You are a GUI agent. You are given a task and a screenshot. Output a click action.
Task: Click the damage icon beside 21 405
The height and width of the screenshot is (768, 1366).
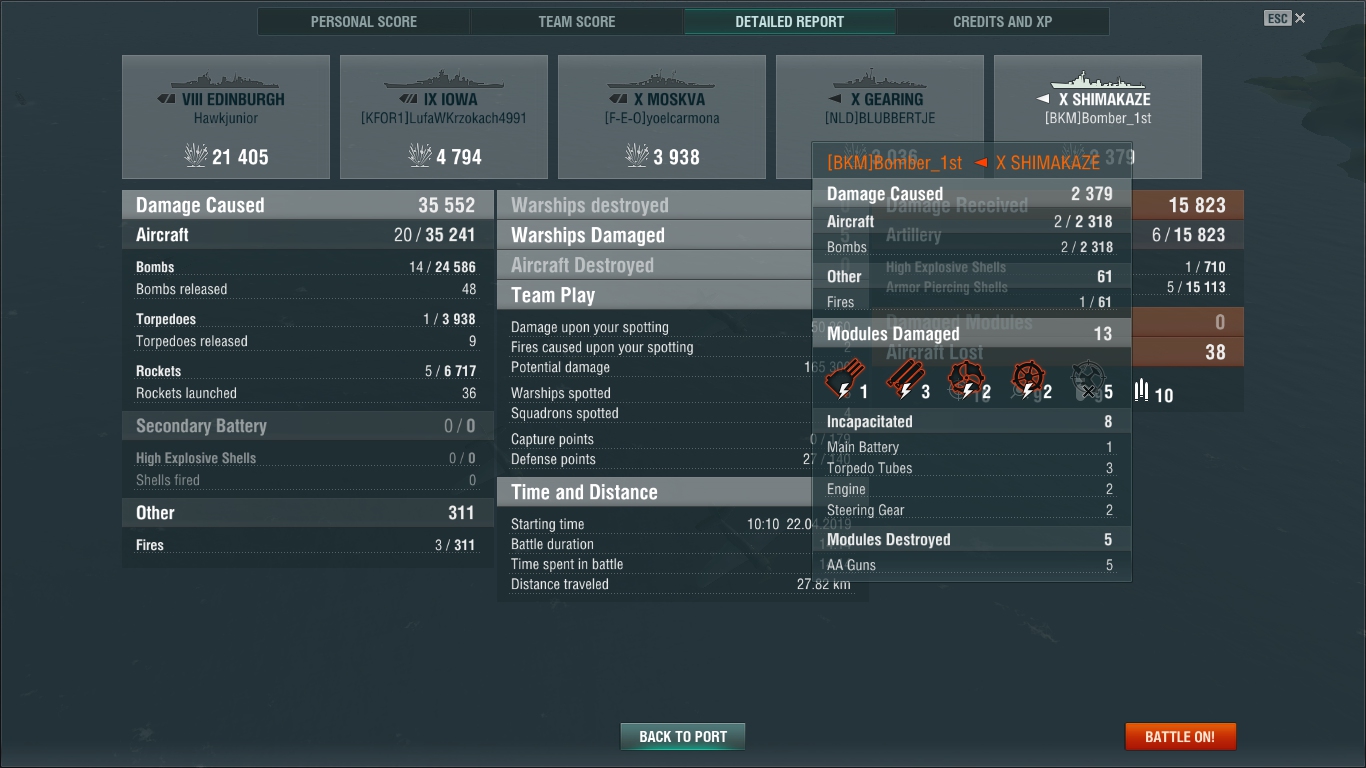[196, 155]
